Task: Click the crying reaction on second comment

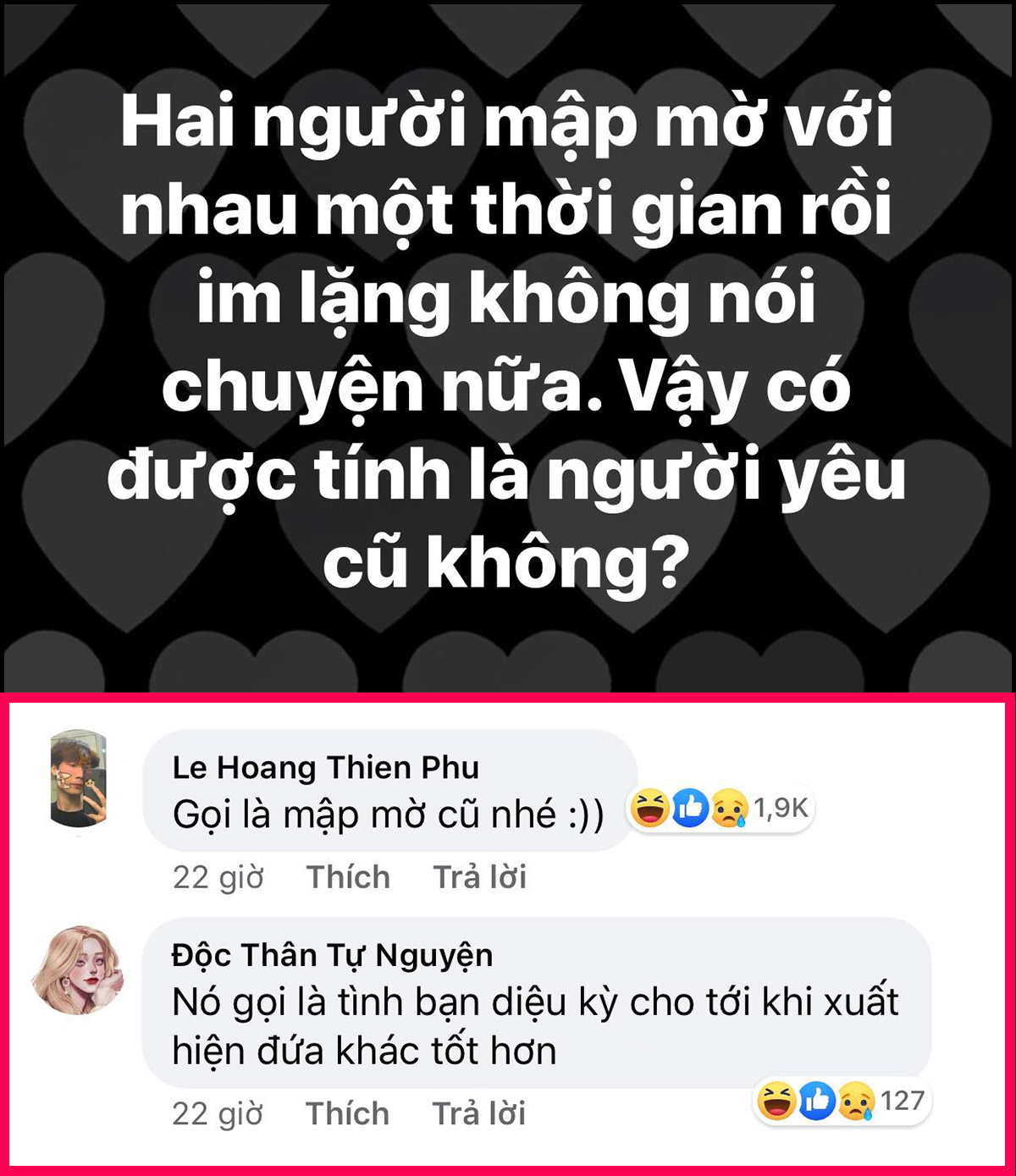Action: tap(857, 1101)
